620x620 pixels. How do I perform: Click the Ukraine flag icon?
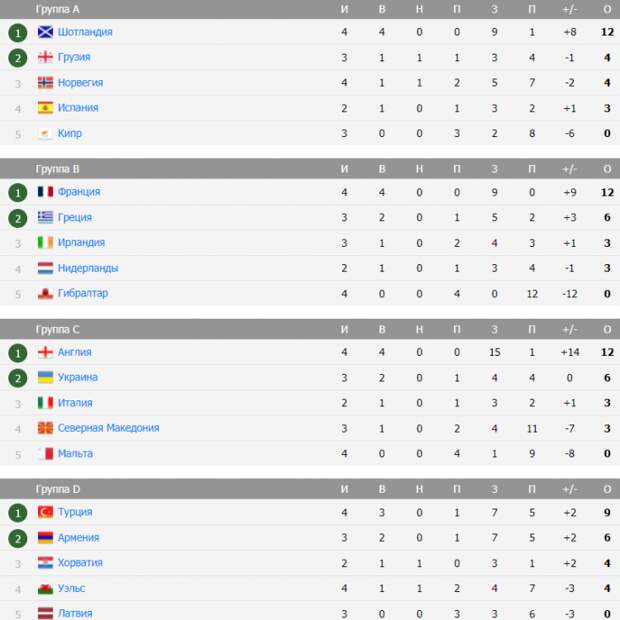click(x=45, y=377)
